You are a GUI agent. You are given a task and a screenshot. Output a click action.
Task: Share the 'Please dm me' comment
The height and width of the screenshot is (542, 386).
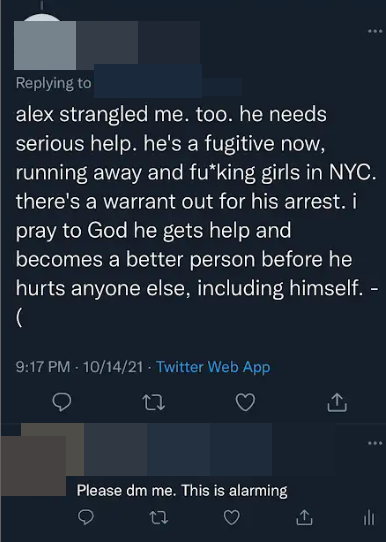click(x=304, y=517)
